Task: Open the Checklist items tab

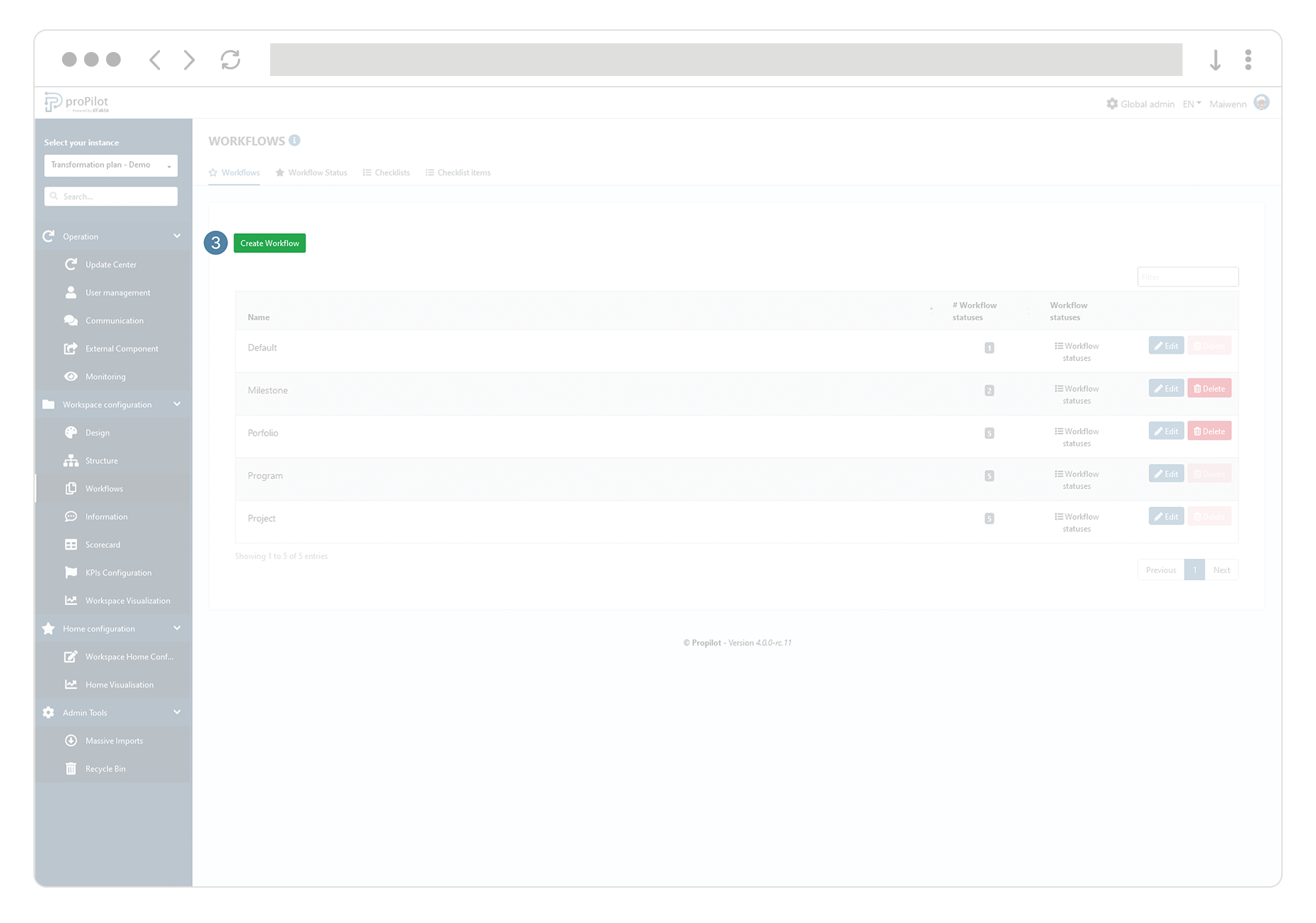Action: point(458,172)
